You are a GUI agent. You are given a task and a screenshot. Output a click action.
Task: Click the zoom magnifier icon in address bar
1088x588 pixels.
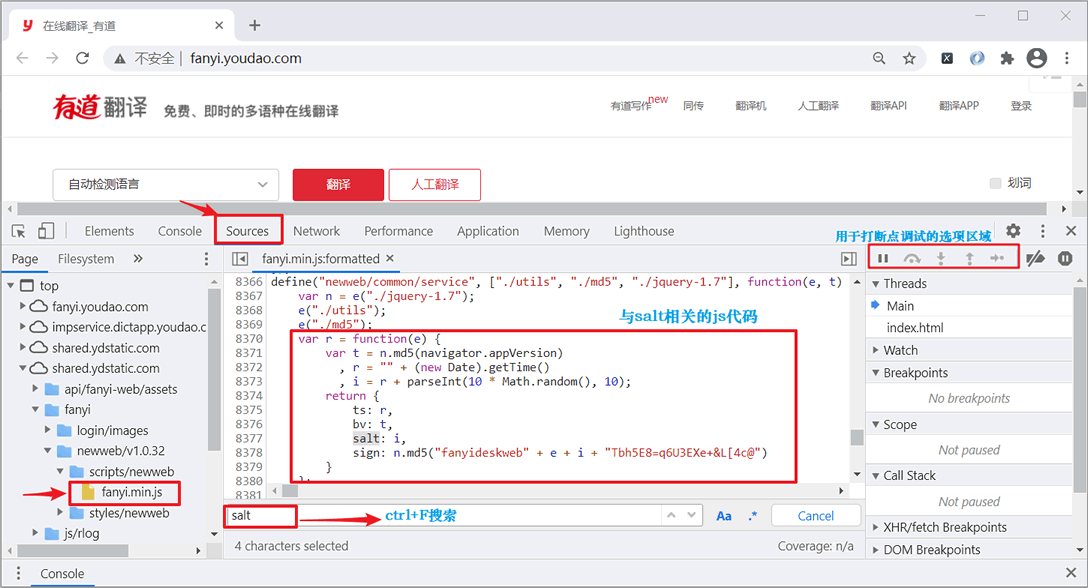coord(879,58)
